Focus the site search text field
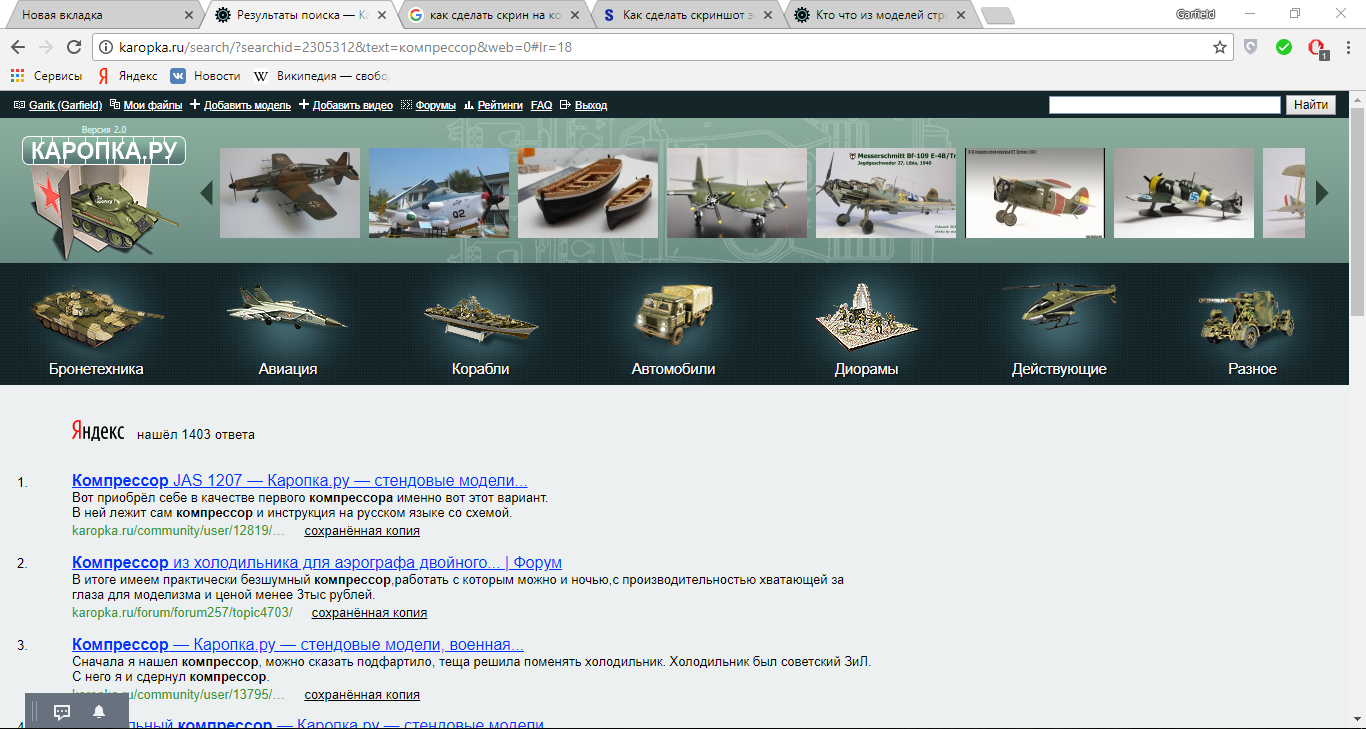Image resolution: width=1366 pixels, height=729 pixels. point(1164,105)
